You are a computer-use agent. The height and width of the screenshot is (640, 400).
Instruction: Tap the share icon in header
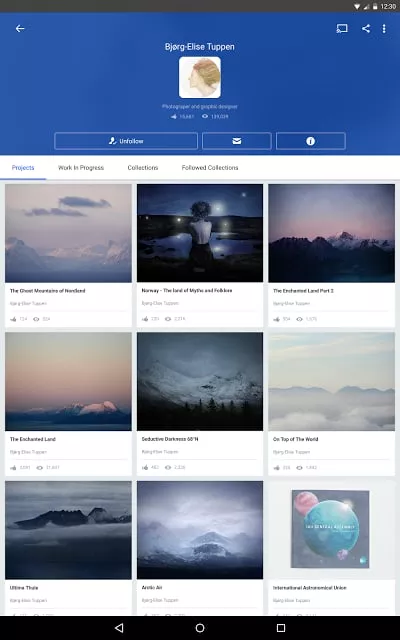point(366,29)
